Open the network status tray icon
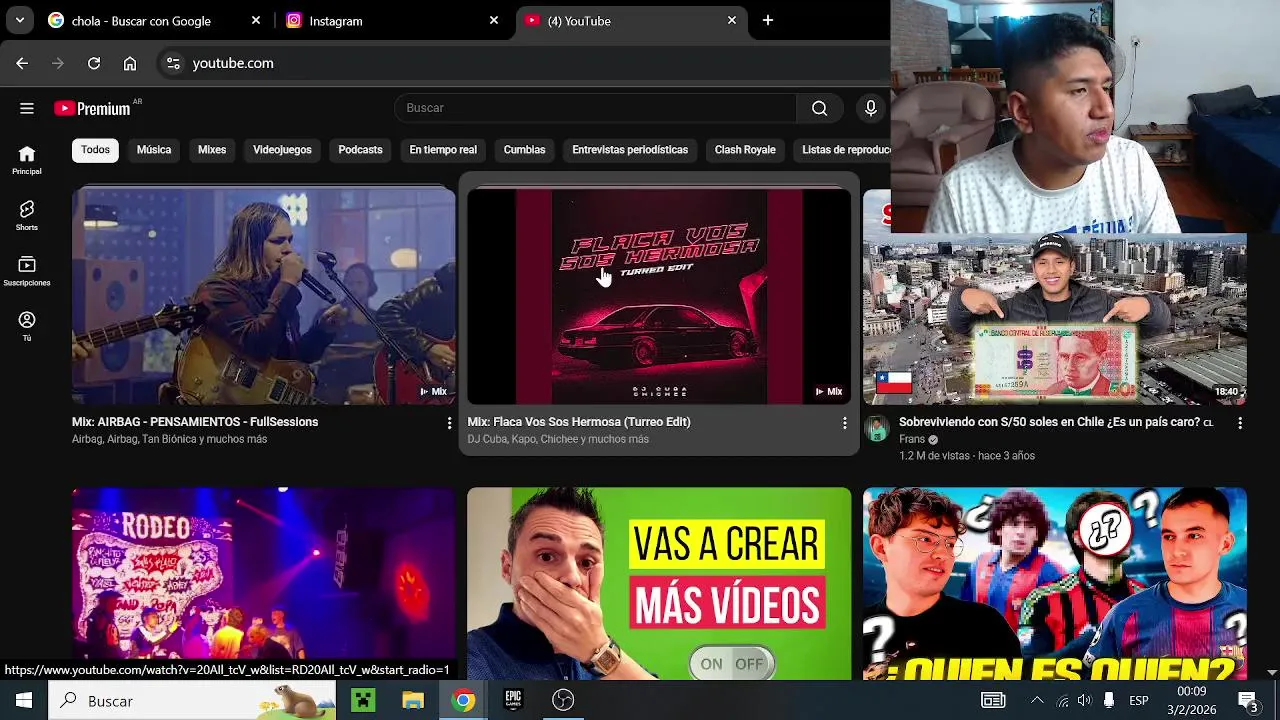The width and height of the screenshot is (1280, 720). [x=1062, y=700]
